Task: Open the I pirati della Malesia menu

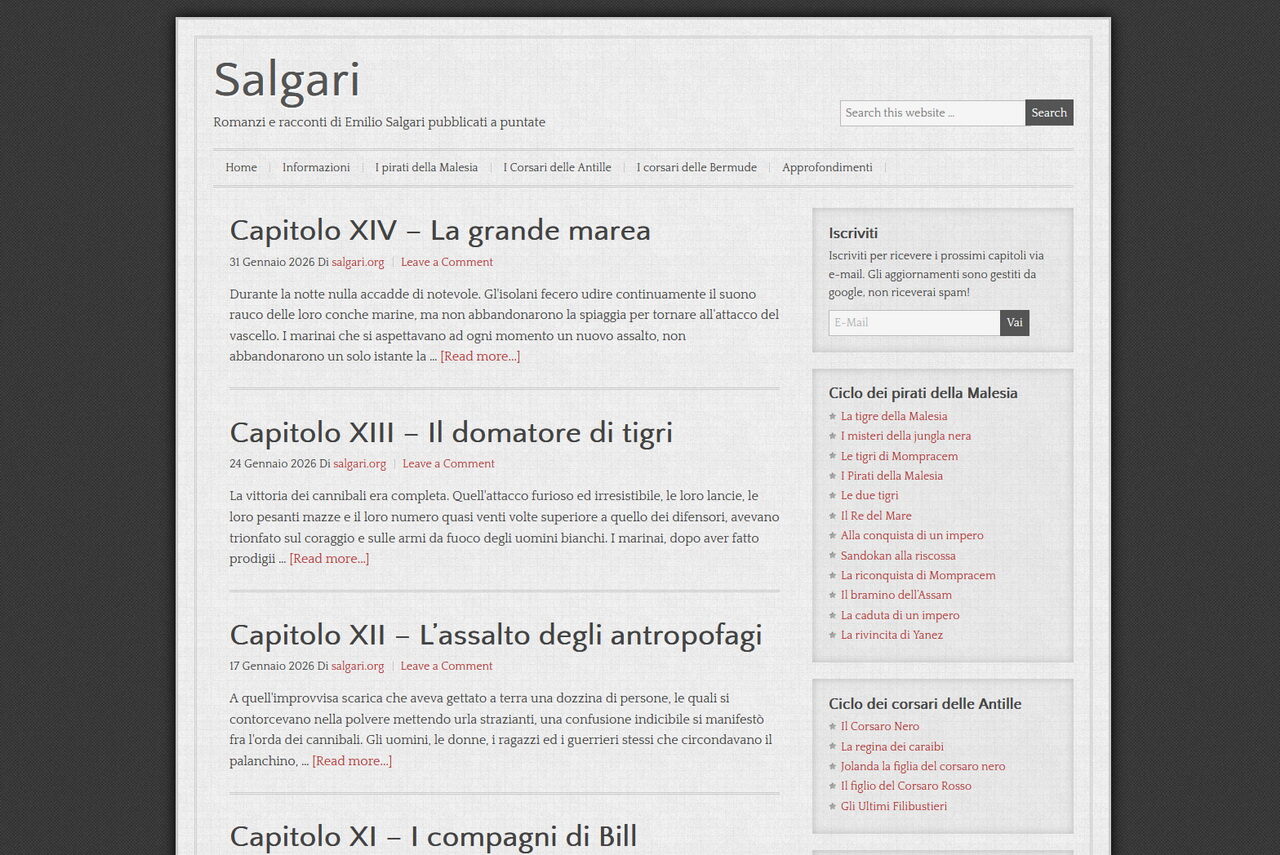Action: 426,167
